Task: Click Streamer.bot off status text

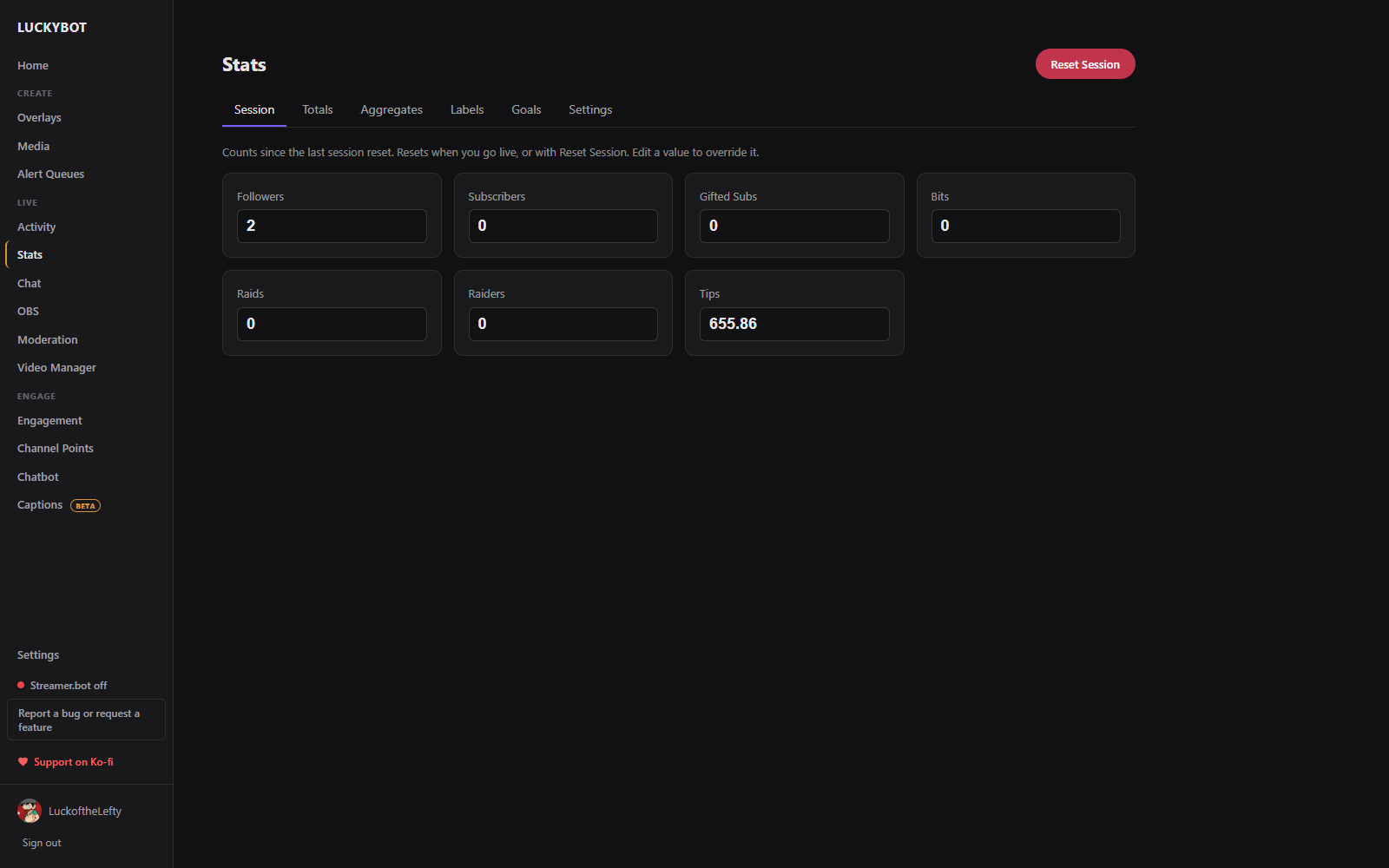Action: (x=69, y=685)
